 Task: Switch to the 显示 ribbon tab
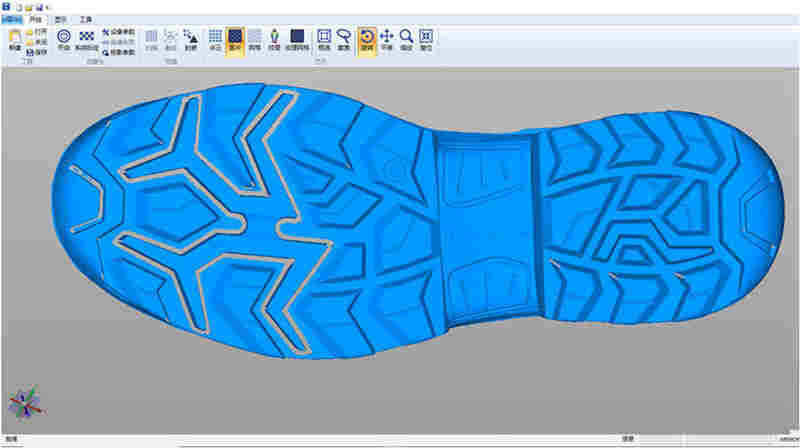[62, 18]
